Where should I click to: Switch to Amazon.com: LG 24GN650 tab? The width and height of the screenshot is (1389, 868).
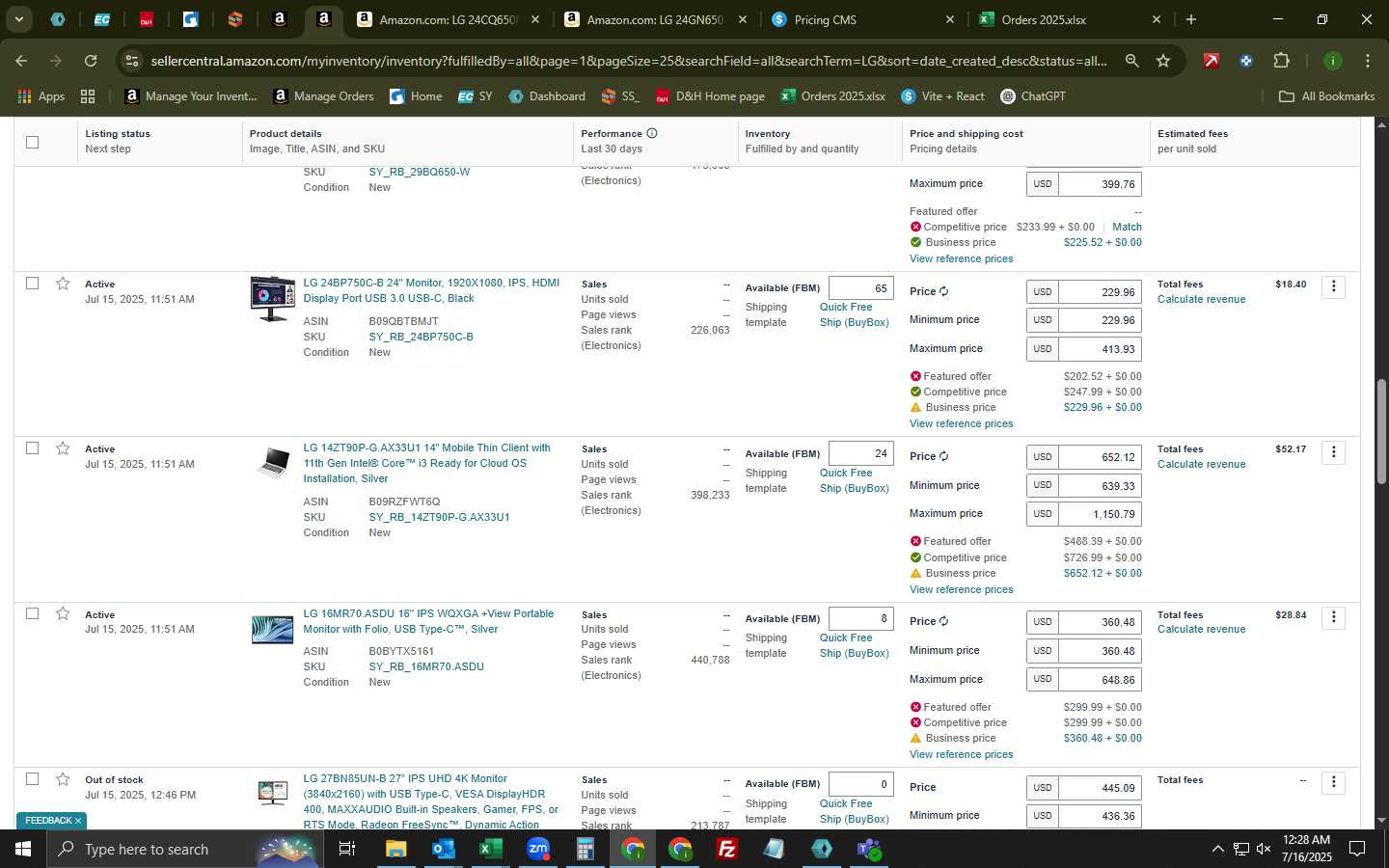point(655,19)
